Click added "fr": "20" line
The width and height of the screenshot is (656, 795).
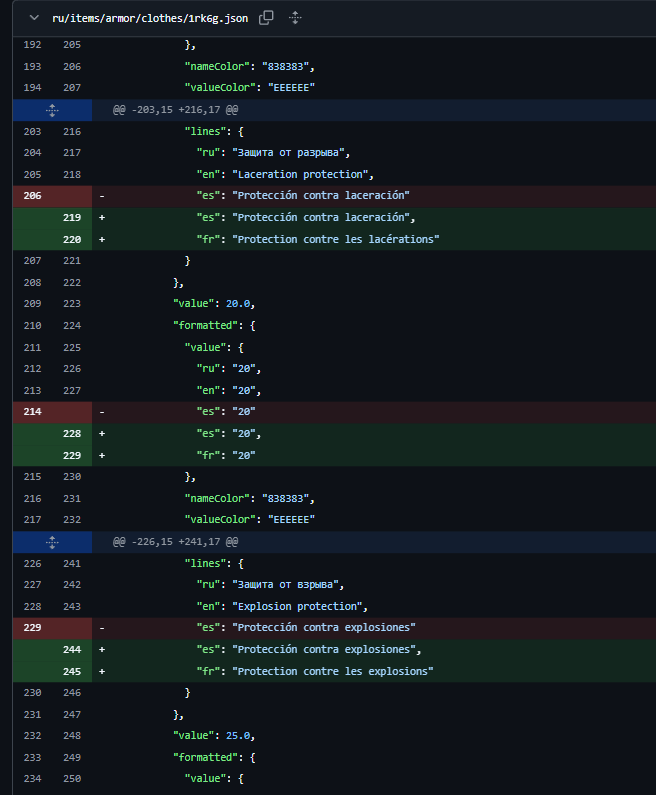[226, 455]
